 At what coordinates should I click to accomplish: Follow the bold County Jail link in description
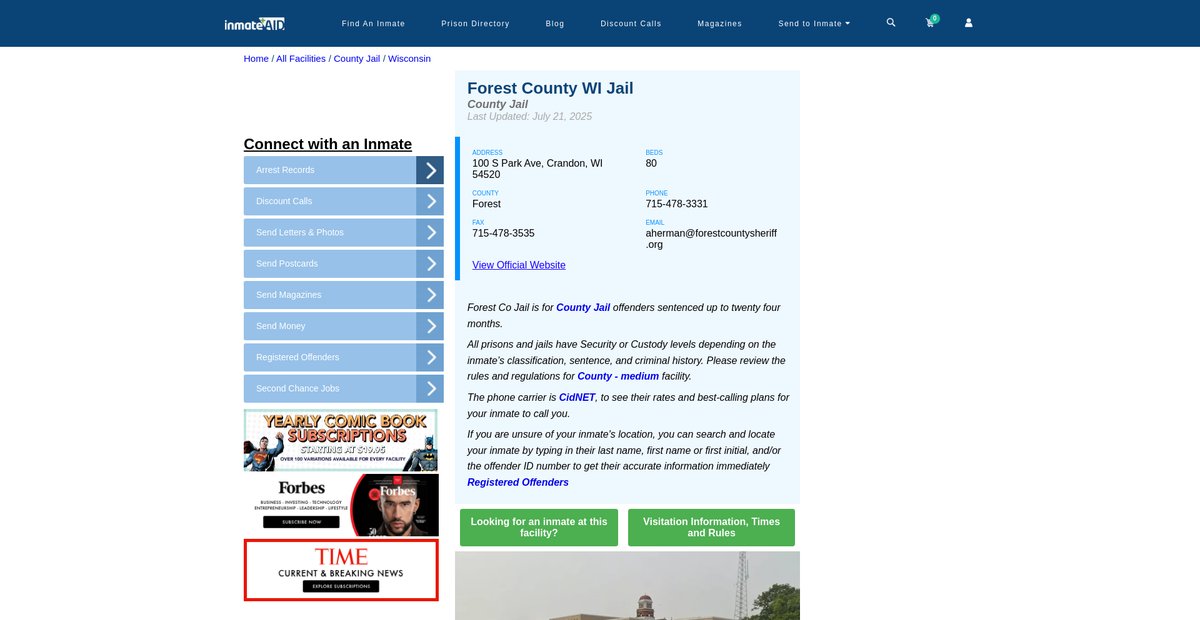583,308
